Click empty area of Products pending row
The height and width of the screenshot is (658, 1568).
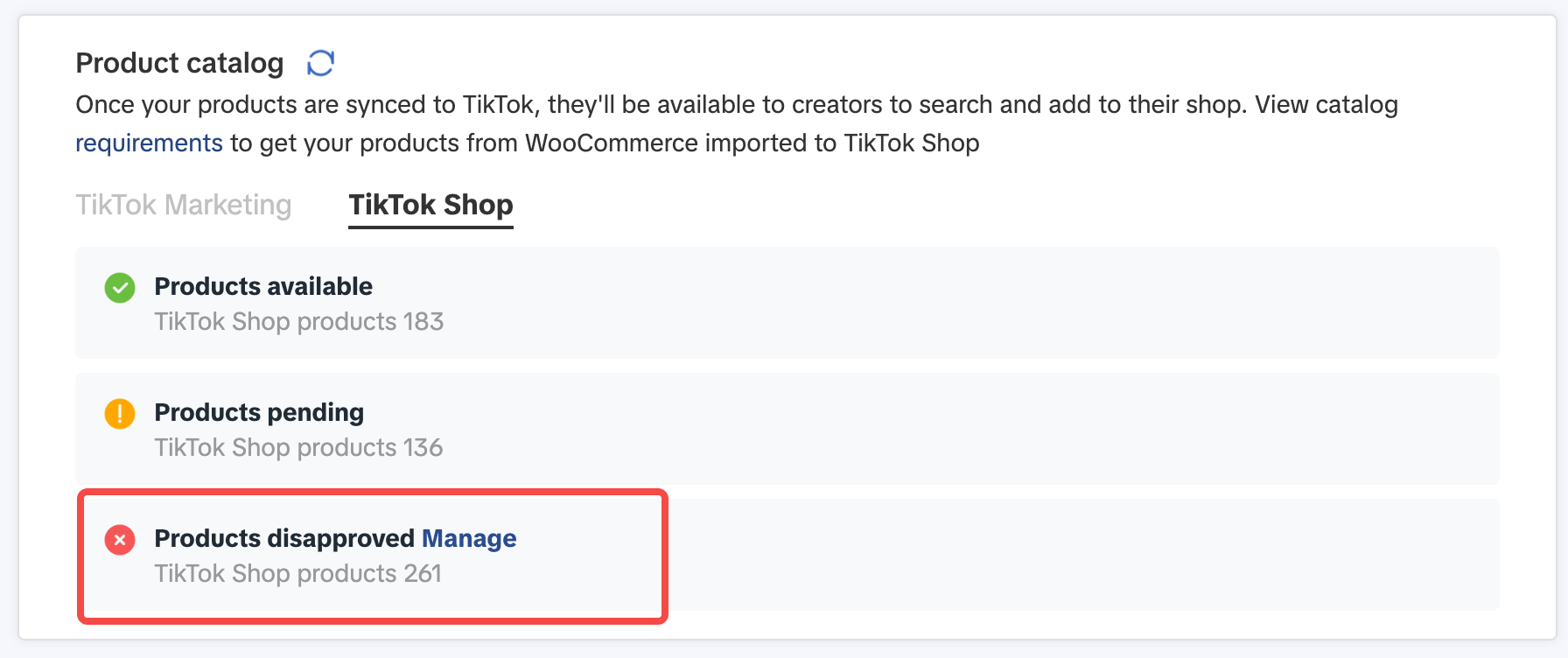(x=962, y=429)
